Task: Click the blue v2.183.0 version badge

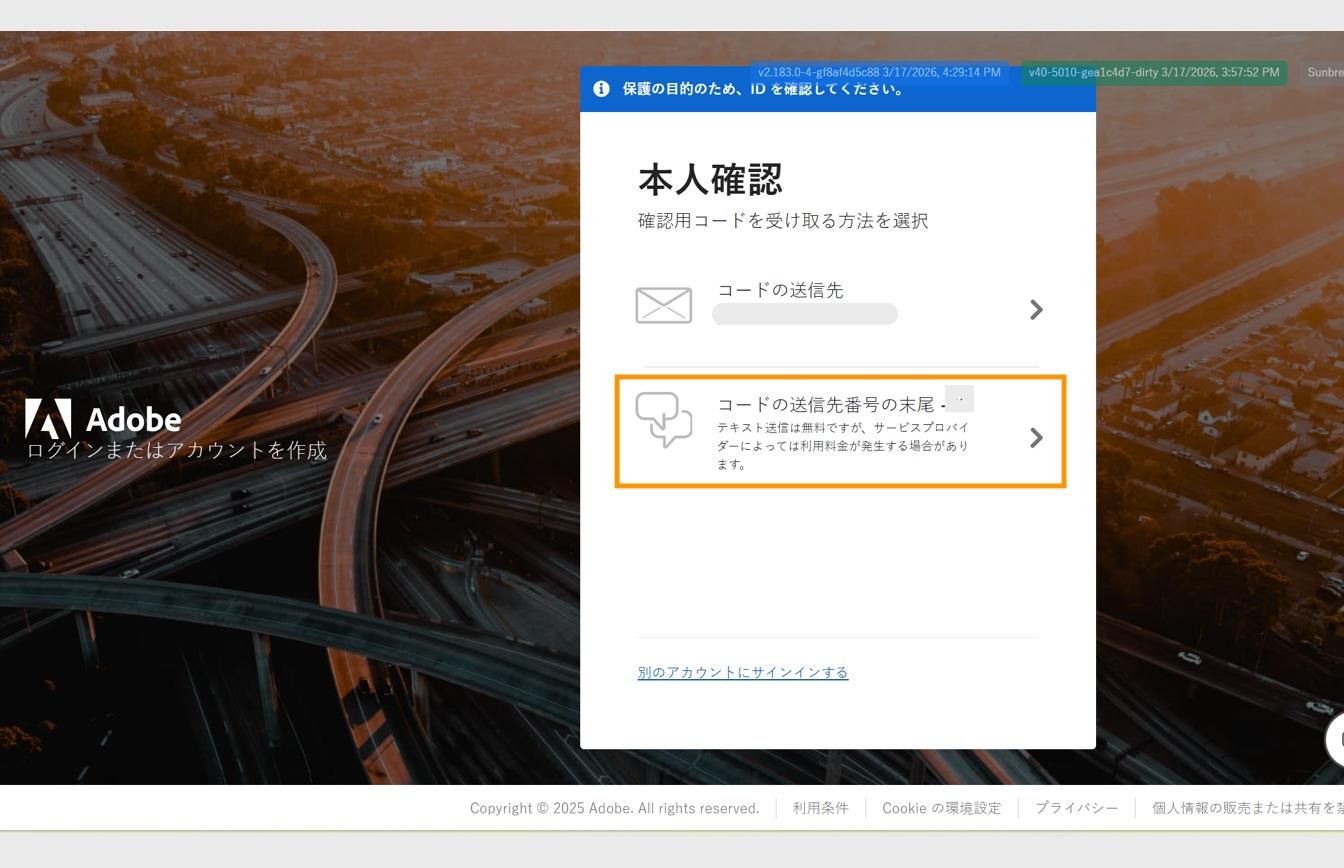Action: coord(879,72)
